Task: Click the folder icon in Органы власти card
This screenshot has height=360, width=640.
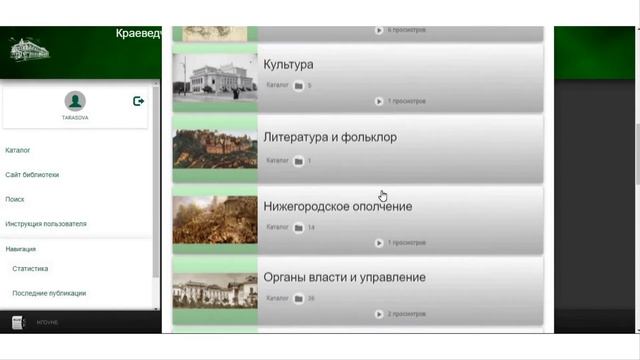Action: [x=299, y=299]
